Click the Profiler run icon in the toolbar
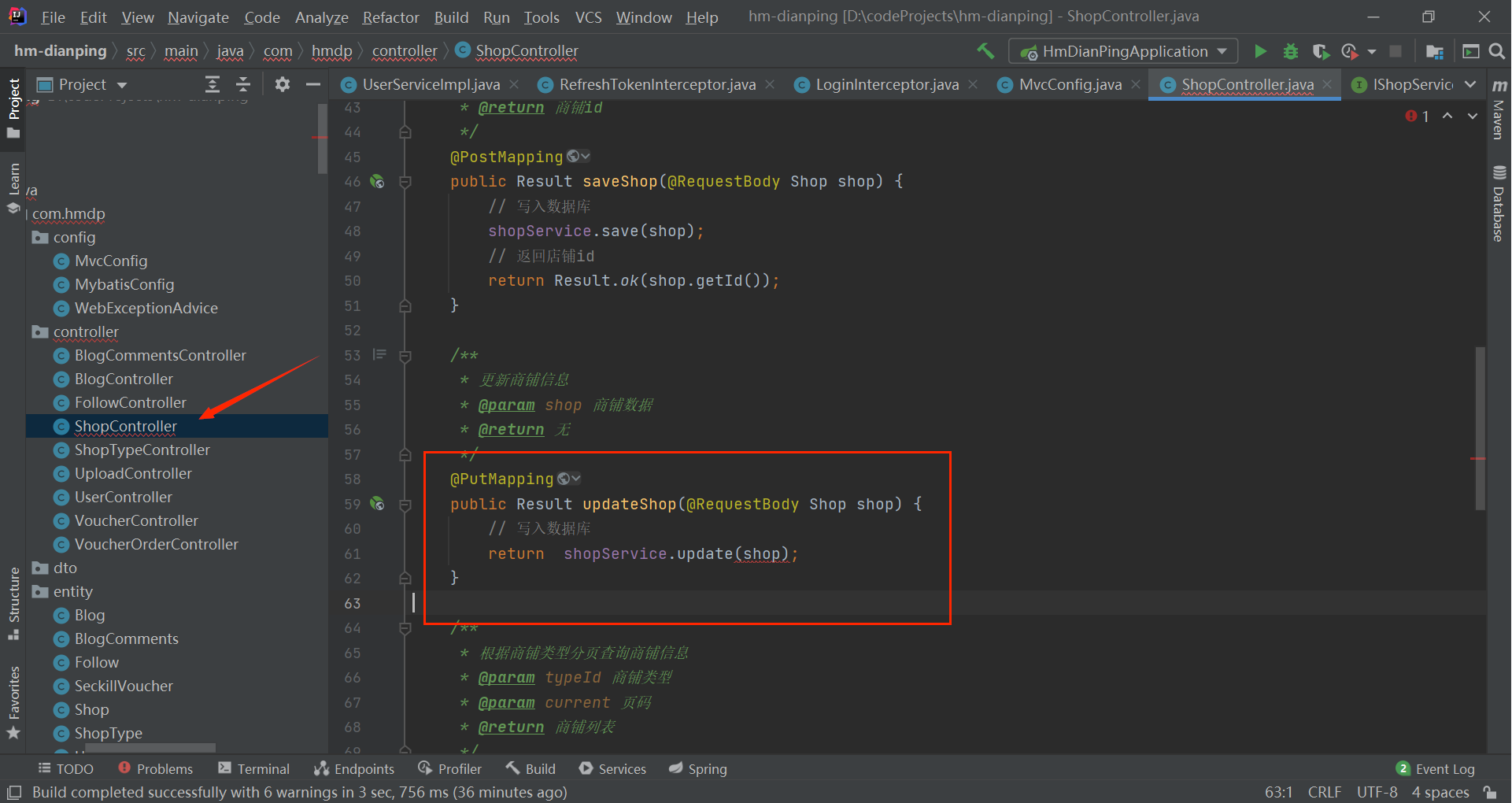The width and height of the screenshot is (1512, 803). point(1350,51)
